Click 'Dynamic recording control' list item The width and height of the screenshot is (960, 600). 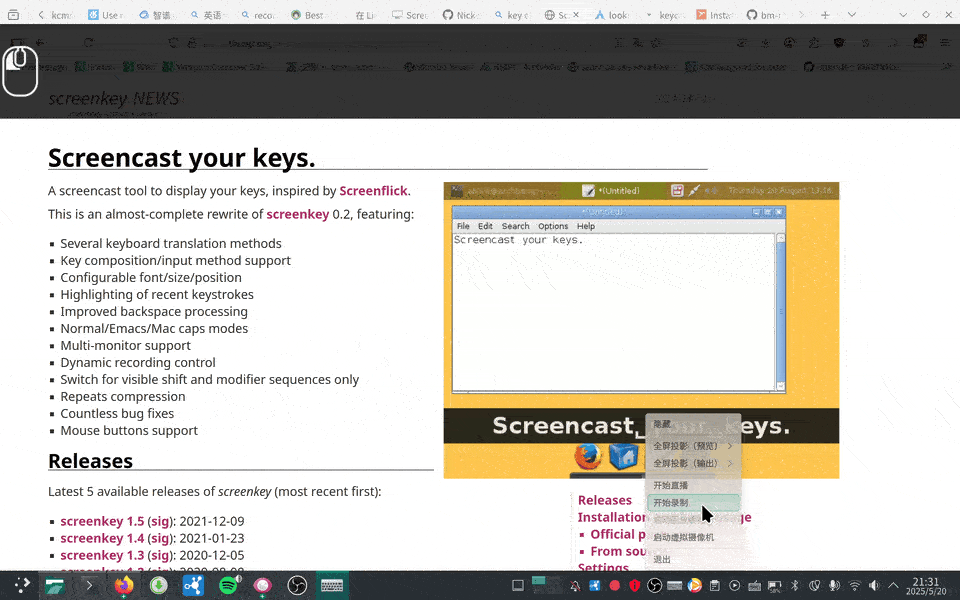tap(138, 363)
